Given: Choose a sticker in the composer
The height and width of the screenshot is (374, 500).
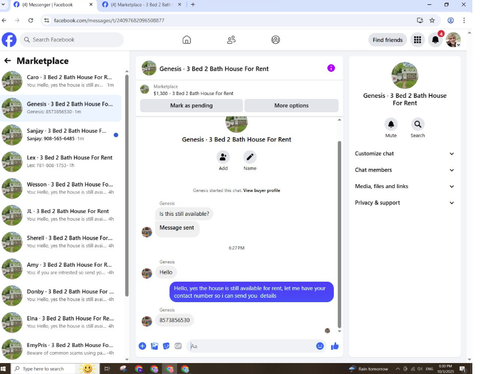Looking at the screenshot, I should [x=166, y=346].
